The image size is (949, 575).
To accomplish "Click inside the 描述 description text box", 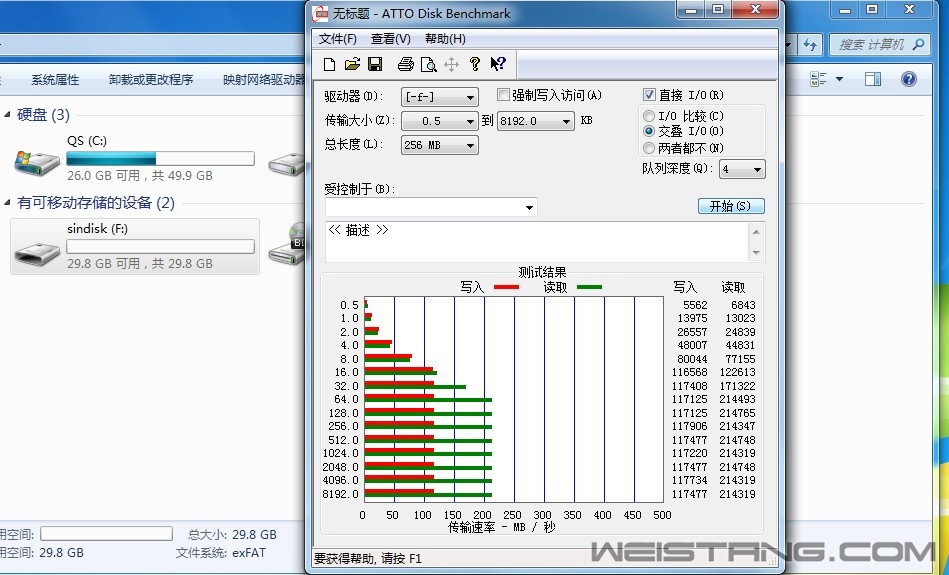I will coord(536,243).
